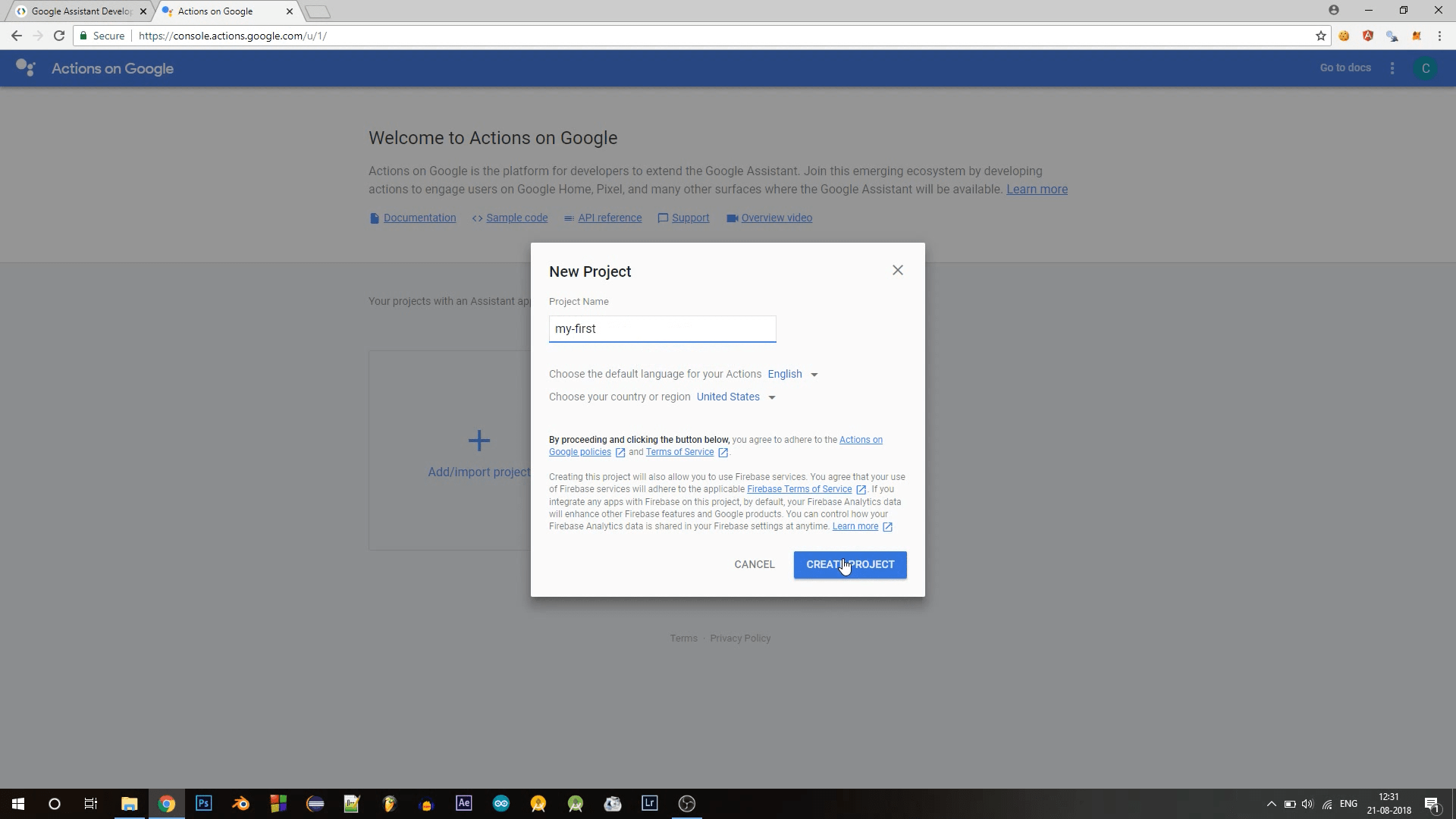Viewport: 1456px width, 819px height.
Task: Close the New Project dialog with X
Action: (898, 270)
